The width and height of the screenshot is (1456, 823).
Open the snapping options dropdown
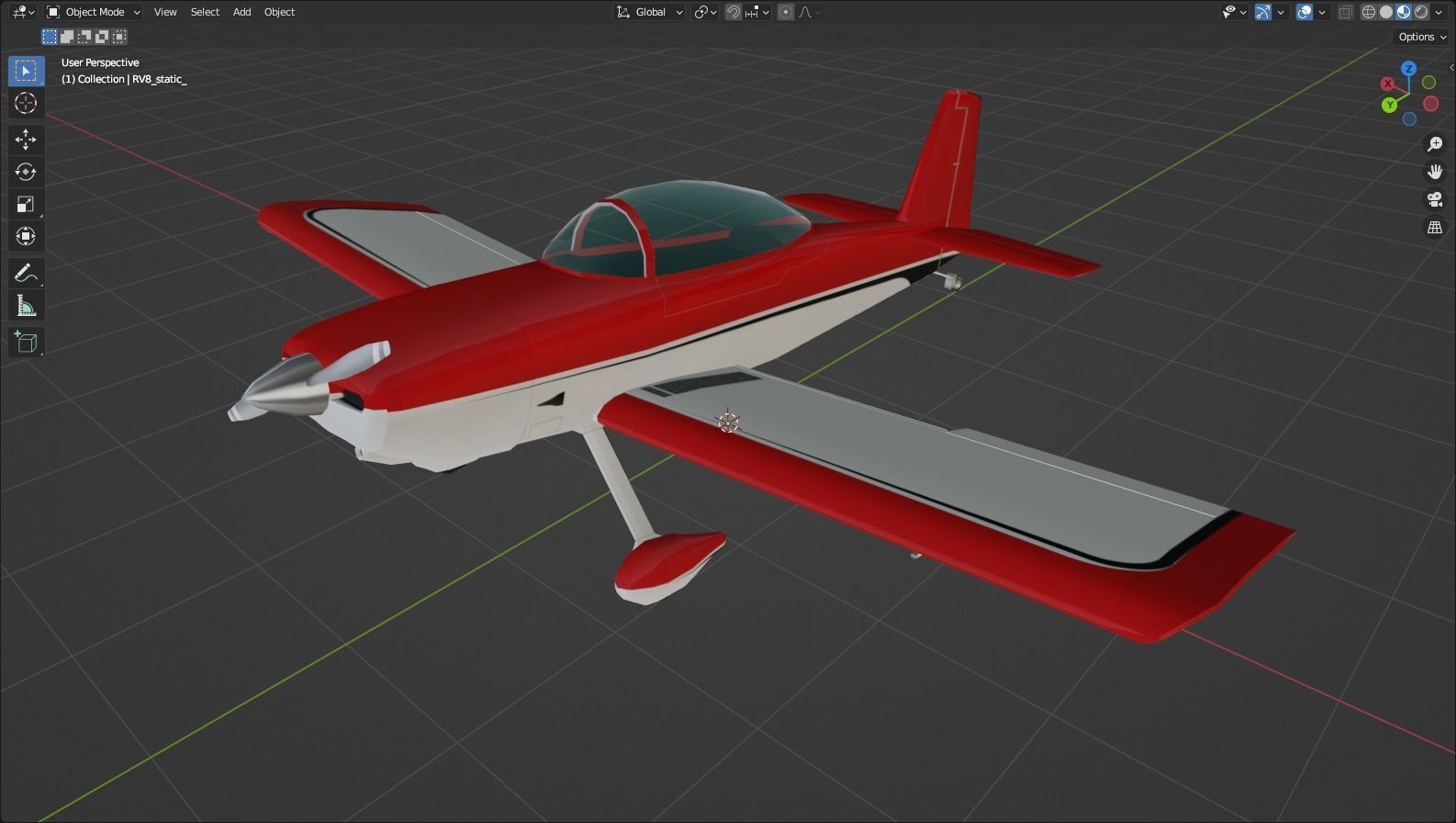(x=757, y=12)
